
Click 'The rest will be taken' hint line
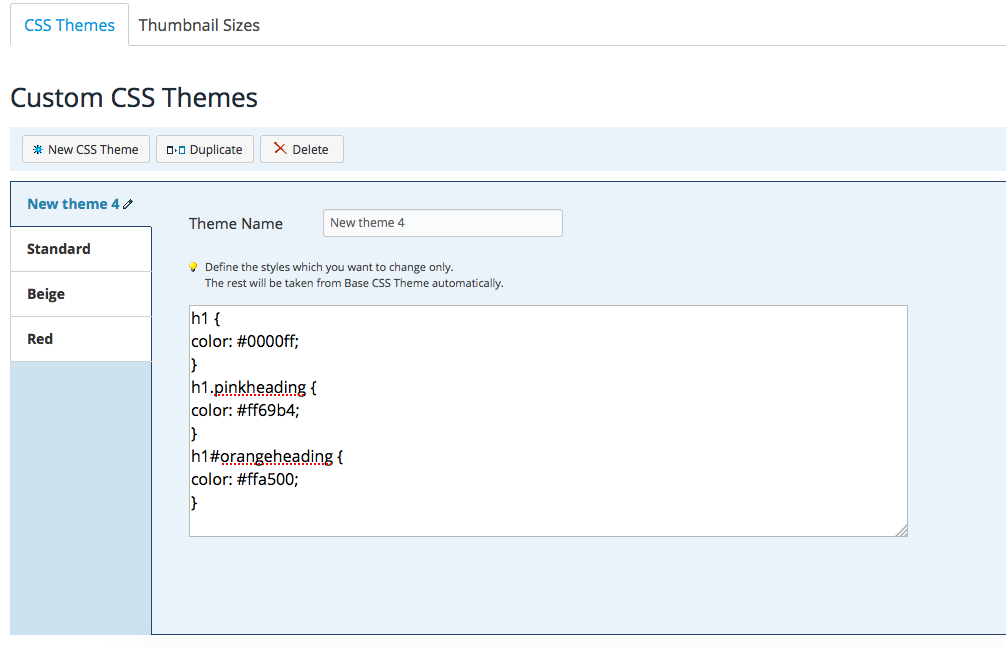point(354,283)
